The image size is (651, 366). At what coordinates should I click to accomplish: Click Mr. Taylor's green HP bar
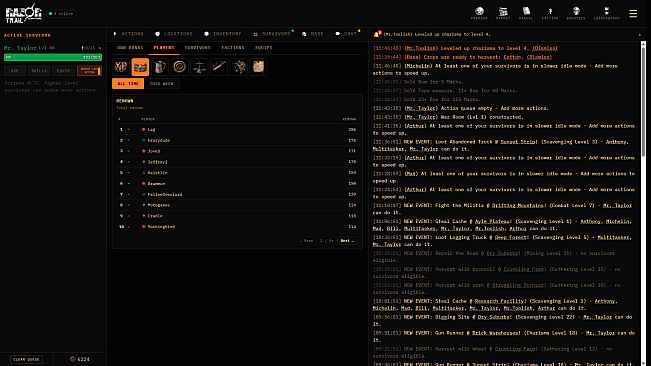tap(53, 57)
